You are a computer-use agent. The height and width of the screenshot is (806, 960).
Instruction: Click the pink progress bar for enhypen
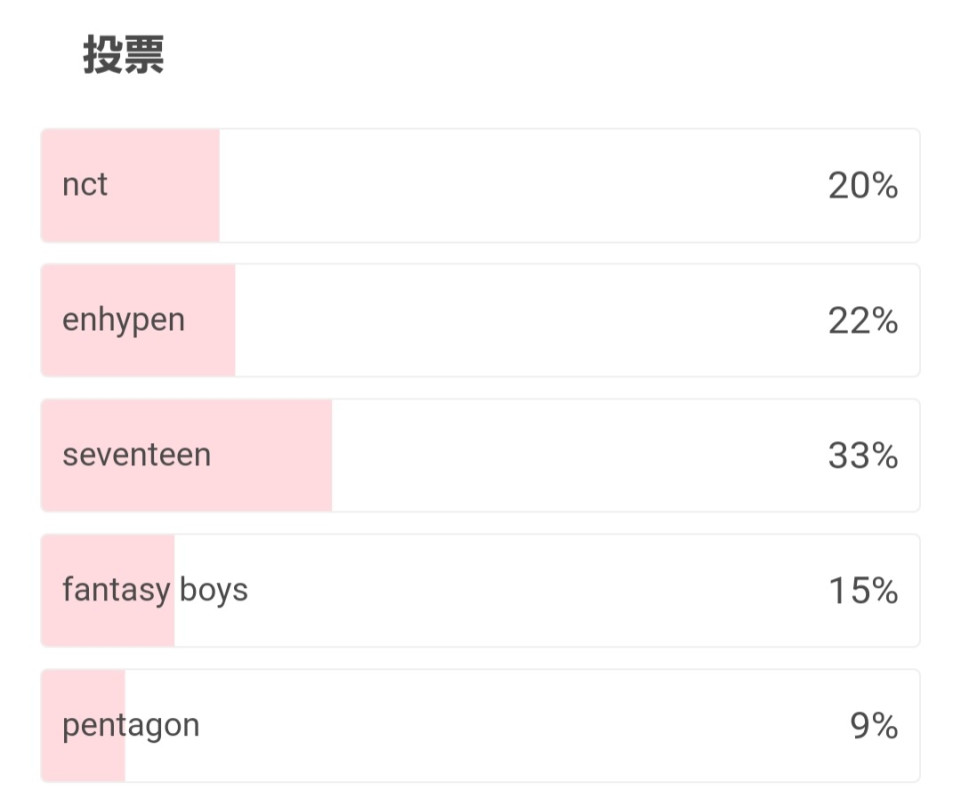(x=138, y=320)
